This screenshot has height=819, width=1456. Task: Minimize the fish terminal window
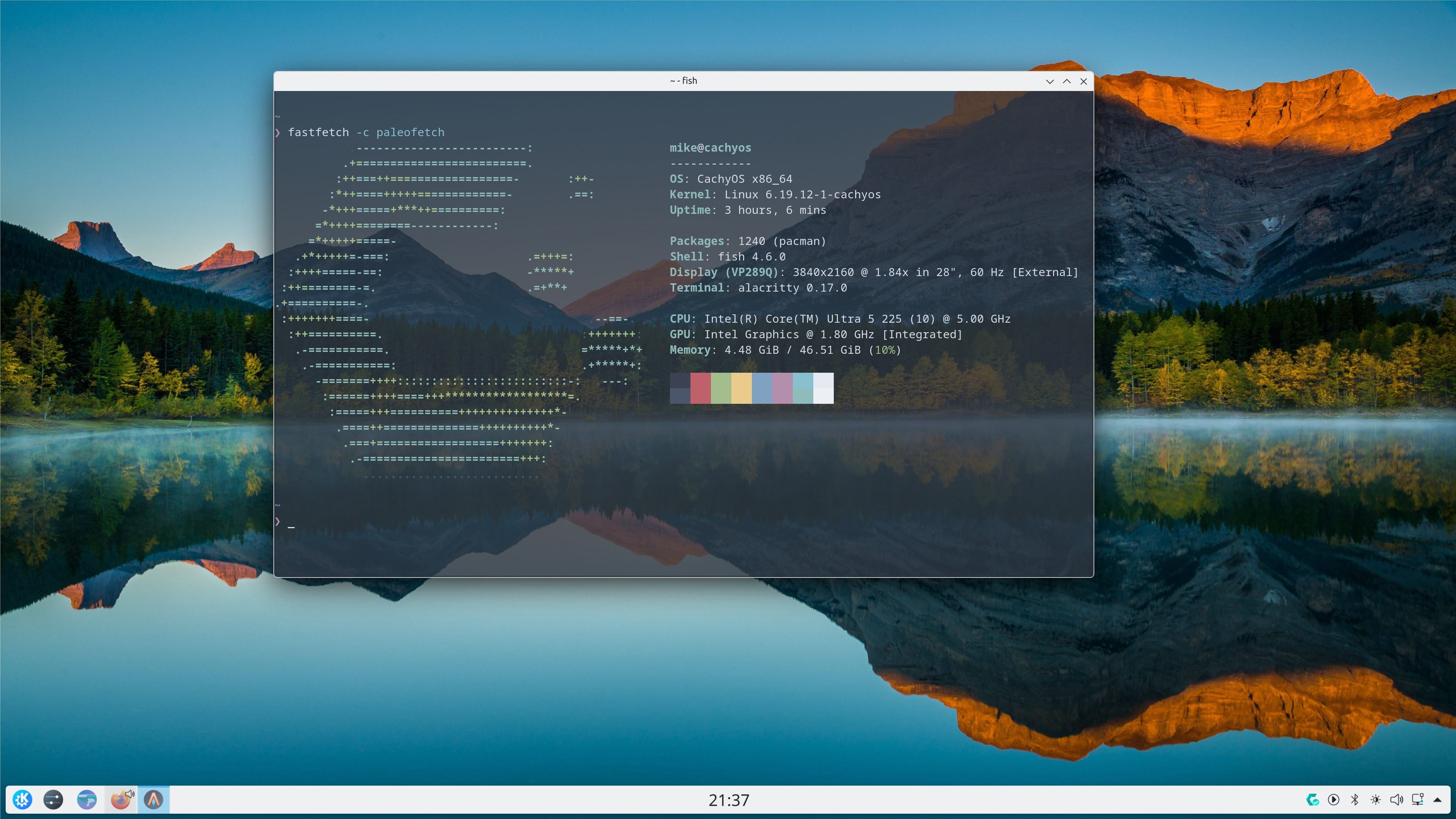[1050, 82]
